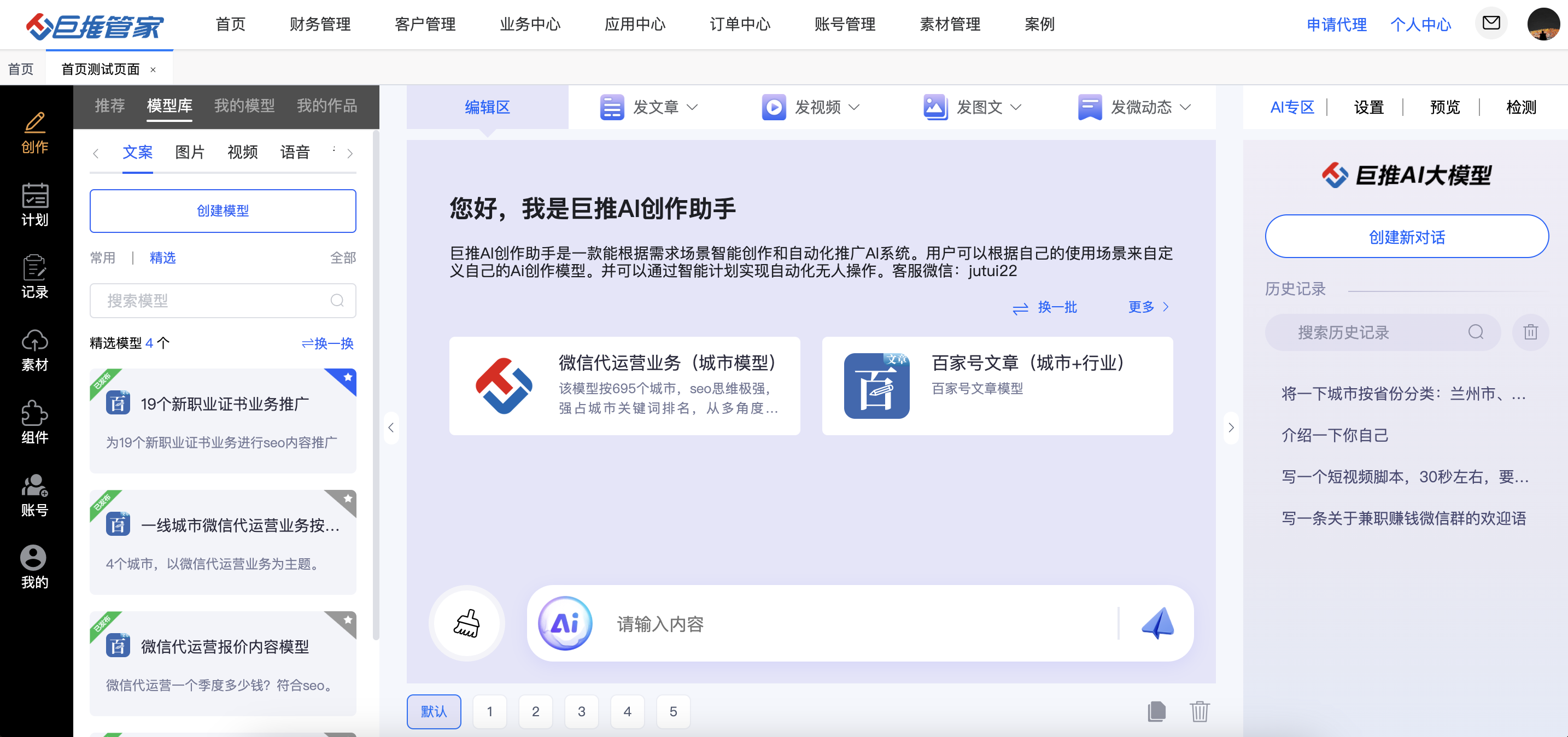The image size is (1568, 737).
Task: Open the 发微动态 dropdown
Action: (x=1134, y=107)
